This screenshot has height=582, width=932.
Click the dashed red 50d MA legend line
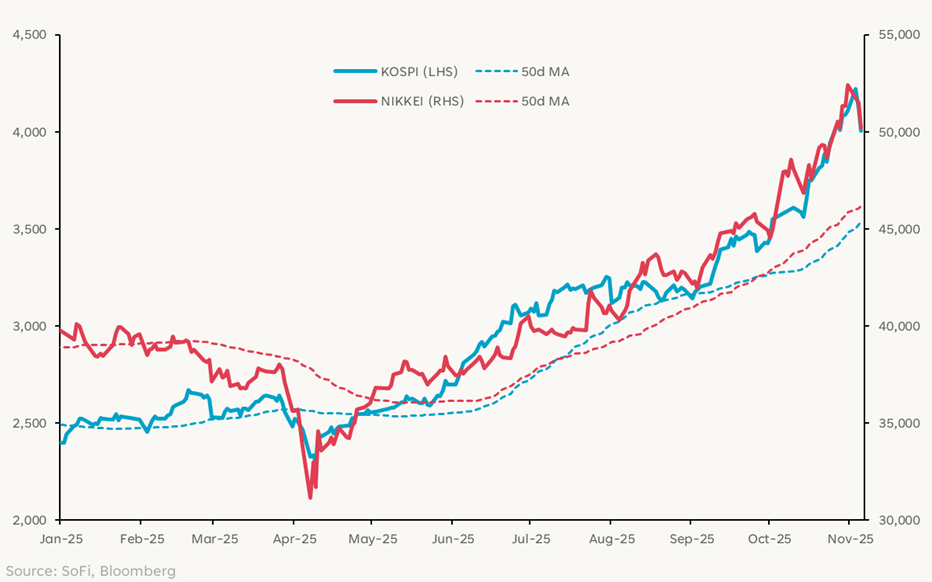(495, 101)
